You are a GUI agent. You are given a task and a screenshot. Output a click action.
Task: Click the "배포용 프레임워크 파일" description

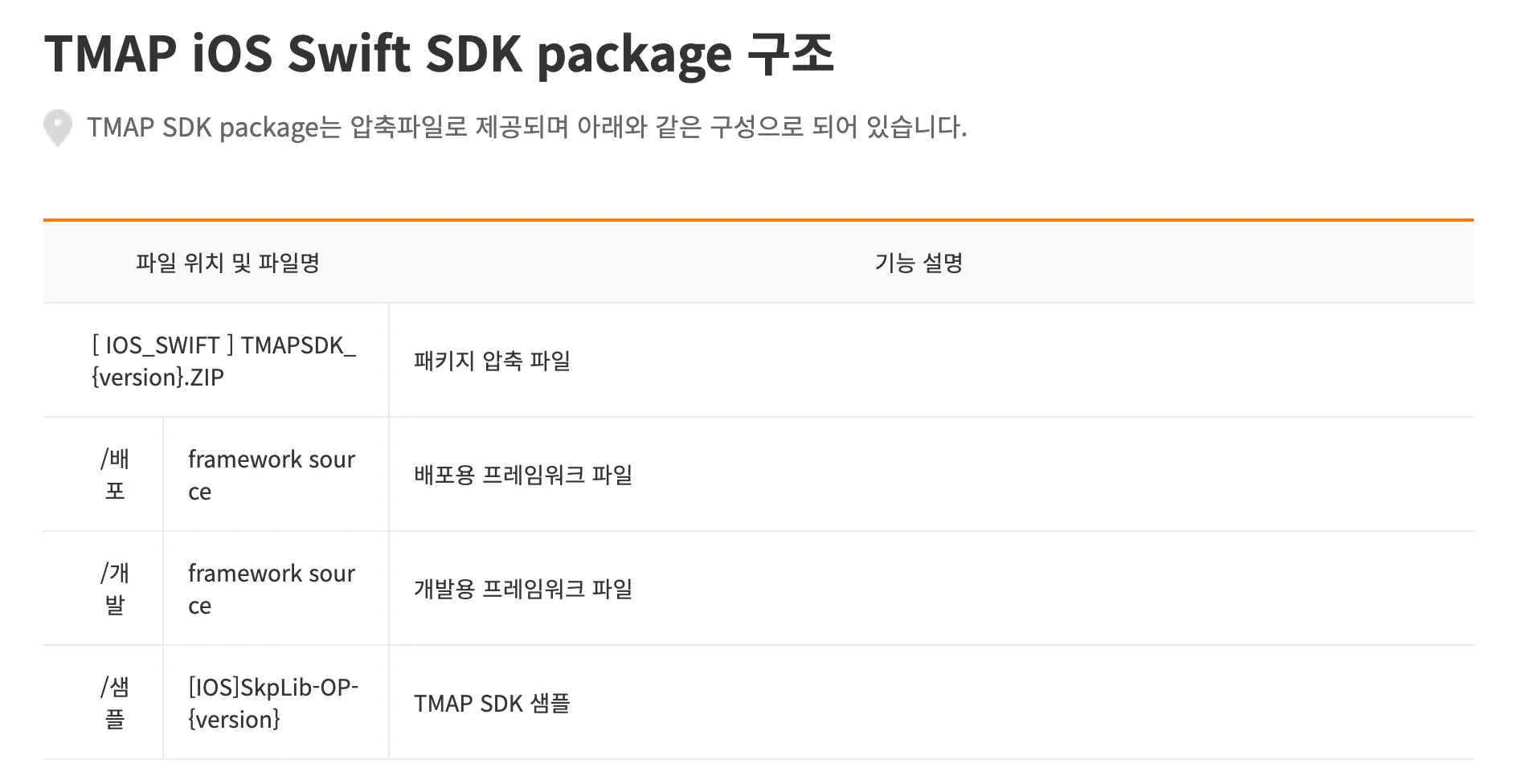tap(523, 475)
